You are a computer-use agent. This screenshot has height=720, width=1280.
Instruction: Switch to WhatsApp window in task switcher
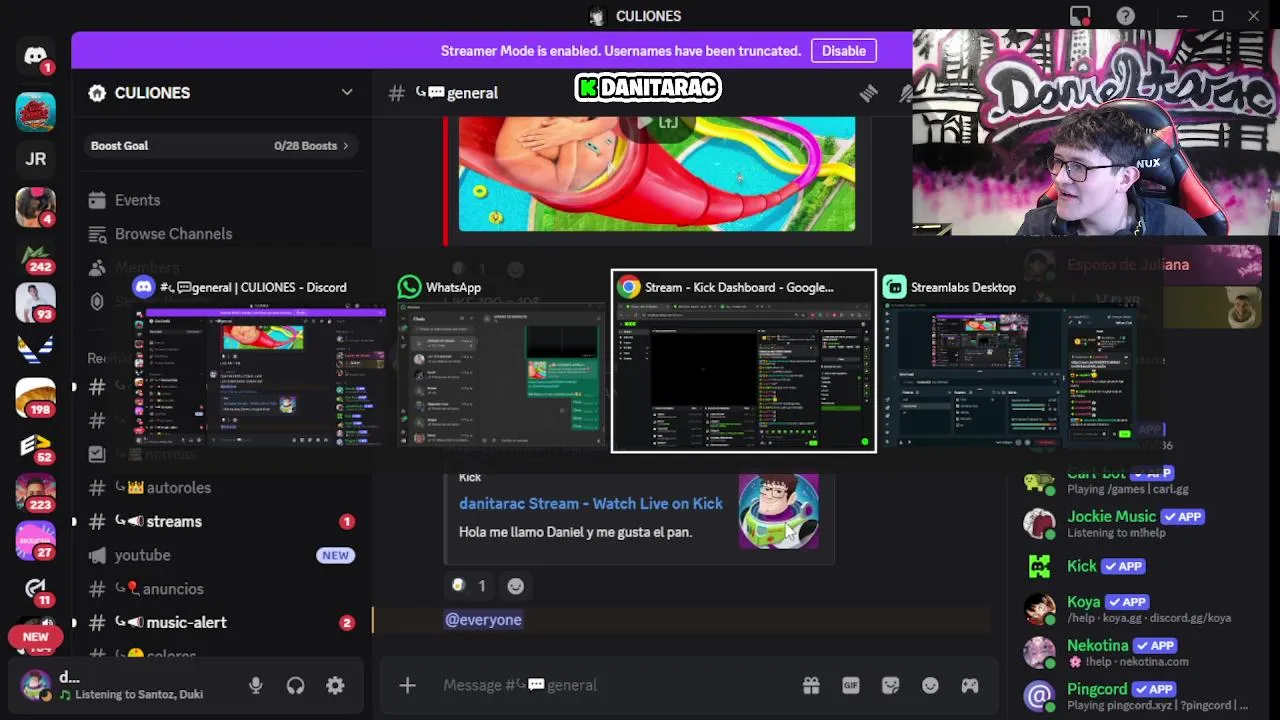pos(500,363)
